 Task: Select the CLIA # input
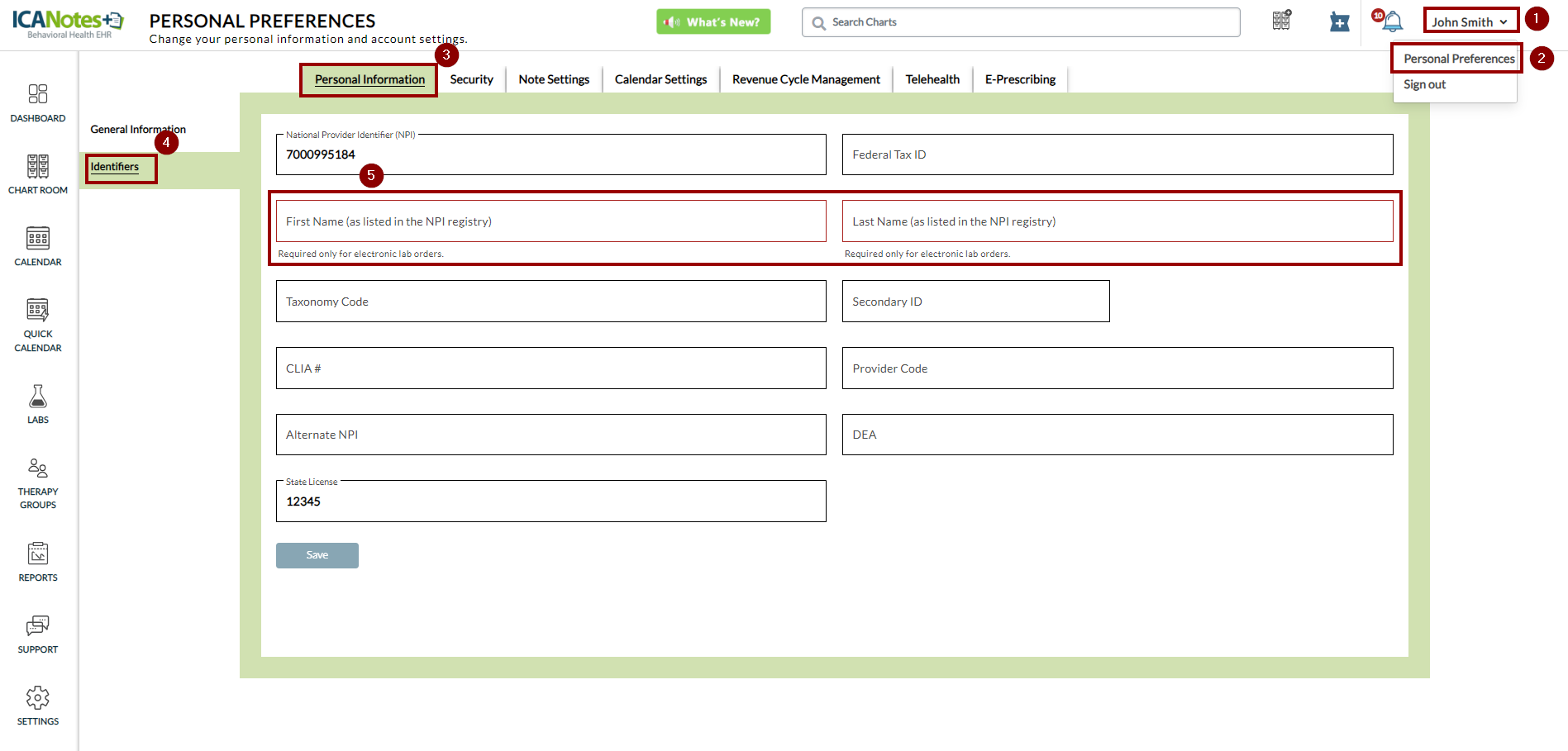click(x=550, y=368)
